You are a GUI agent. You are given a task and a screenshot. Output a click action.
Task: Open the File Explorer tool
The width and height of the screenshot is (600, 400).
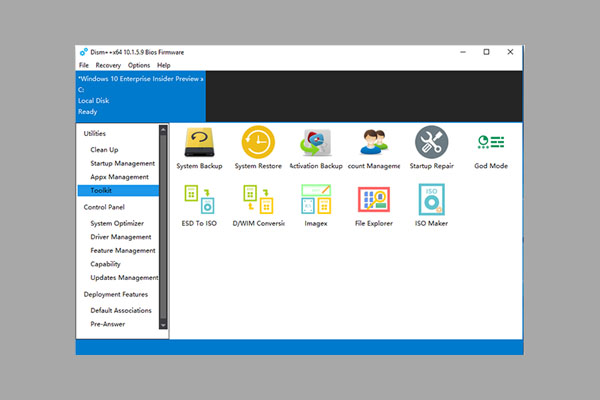point(374,201)
